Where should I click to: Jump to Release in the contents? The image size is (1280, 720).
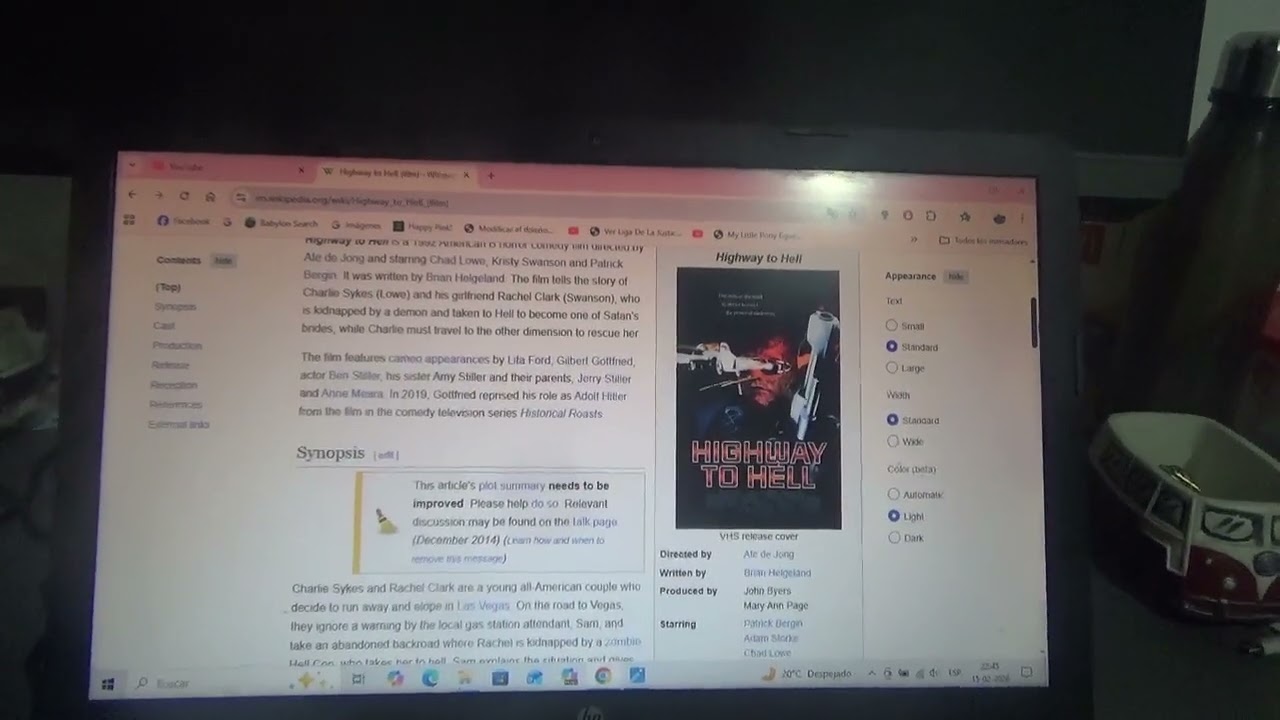pos(170,365)
